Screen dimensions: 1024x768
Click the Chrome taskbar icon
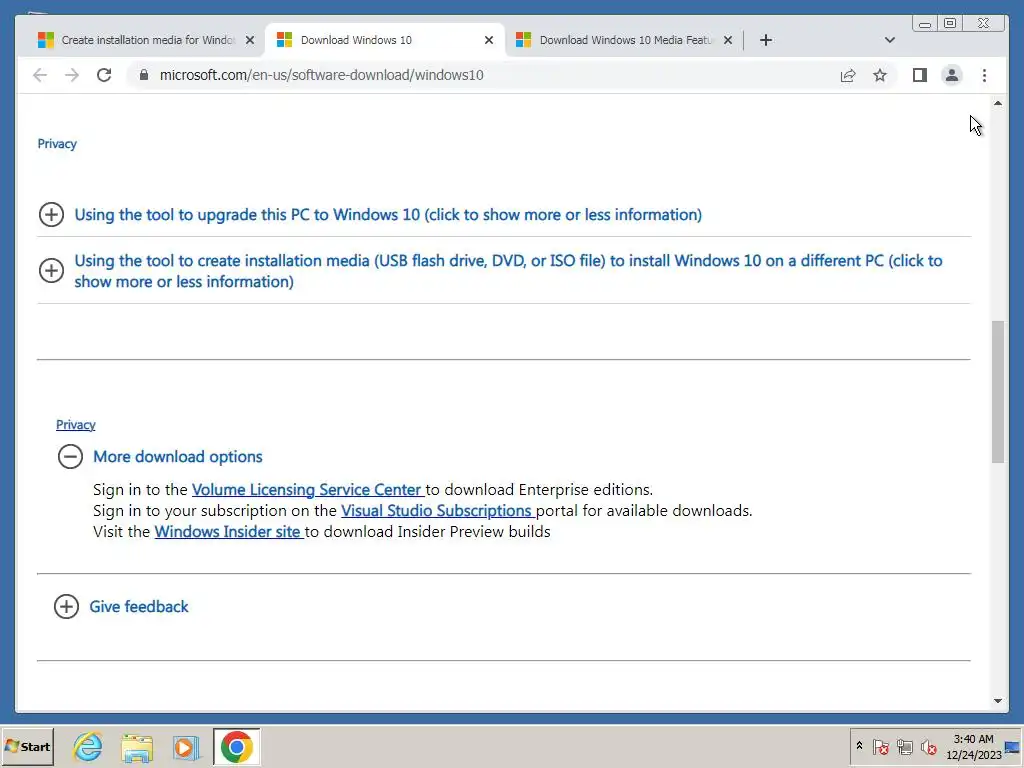click(236, 747)
